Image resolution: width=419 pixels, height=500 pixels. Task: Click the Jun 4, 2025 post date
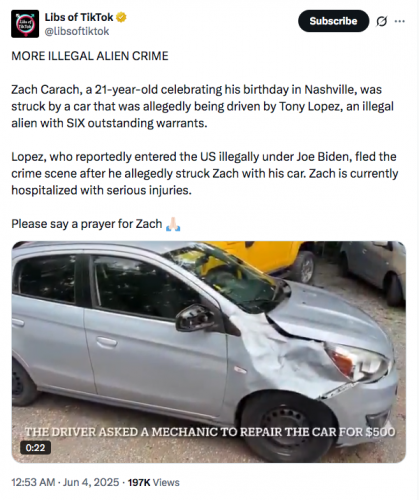point(91,482)
